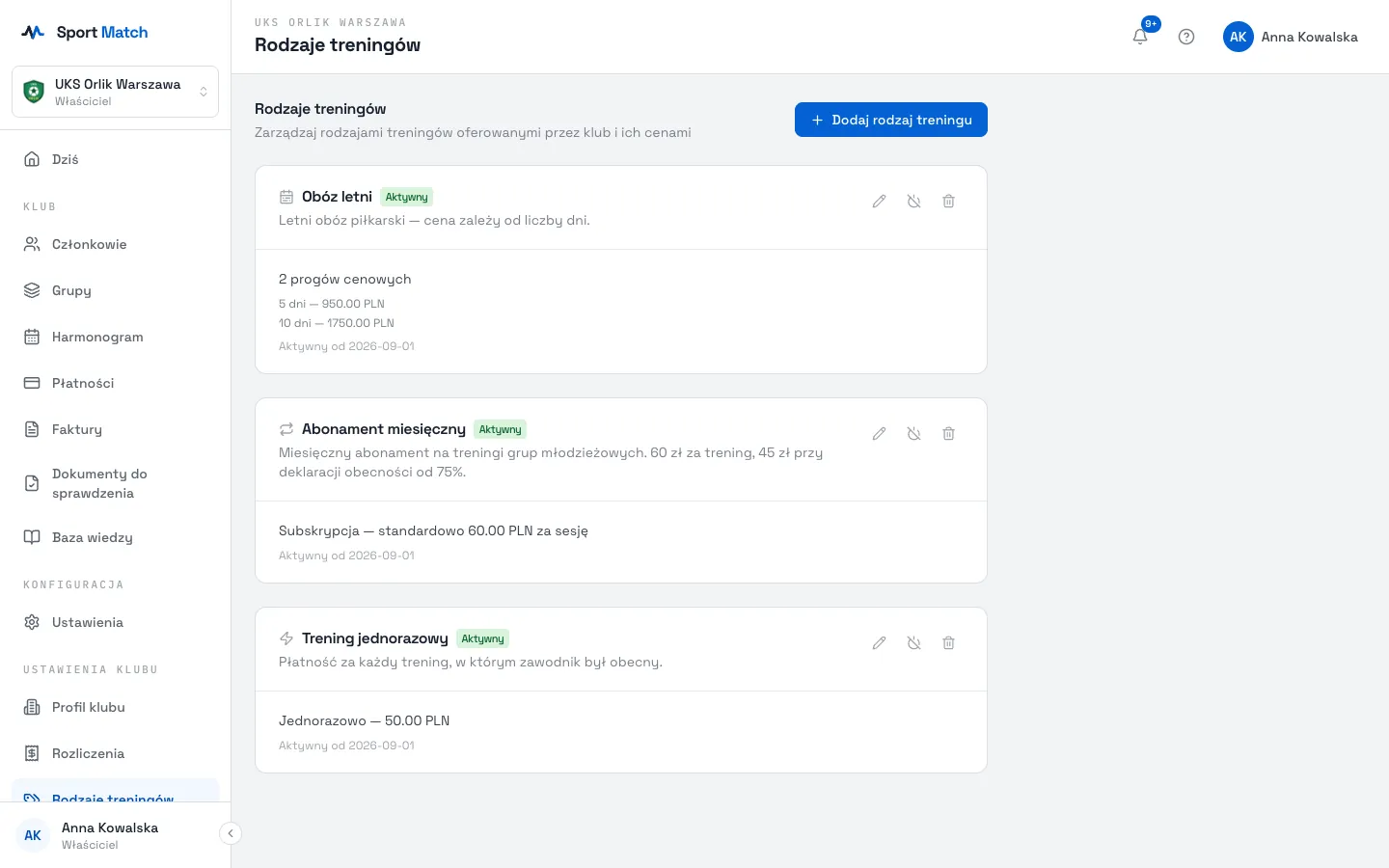Deactivate the Trening jednorazowy training type
1389x868 pixels.
(913, 643)
